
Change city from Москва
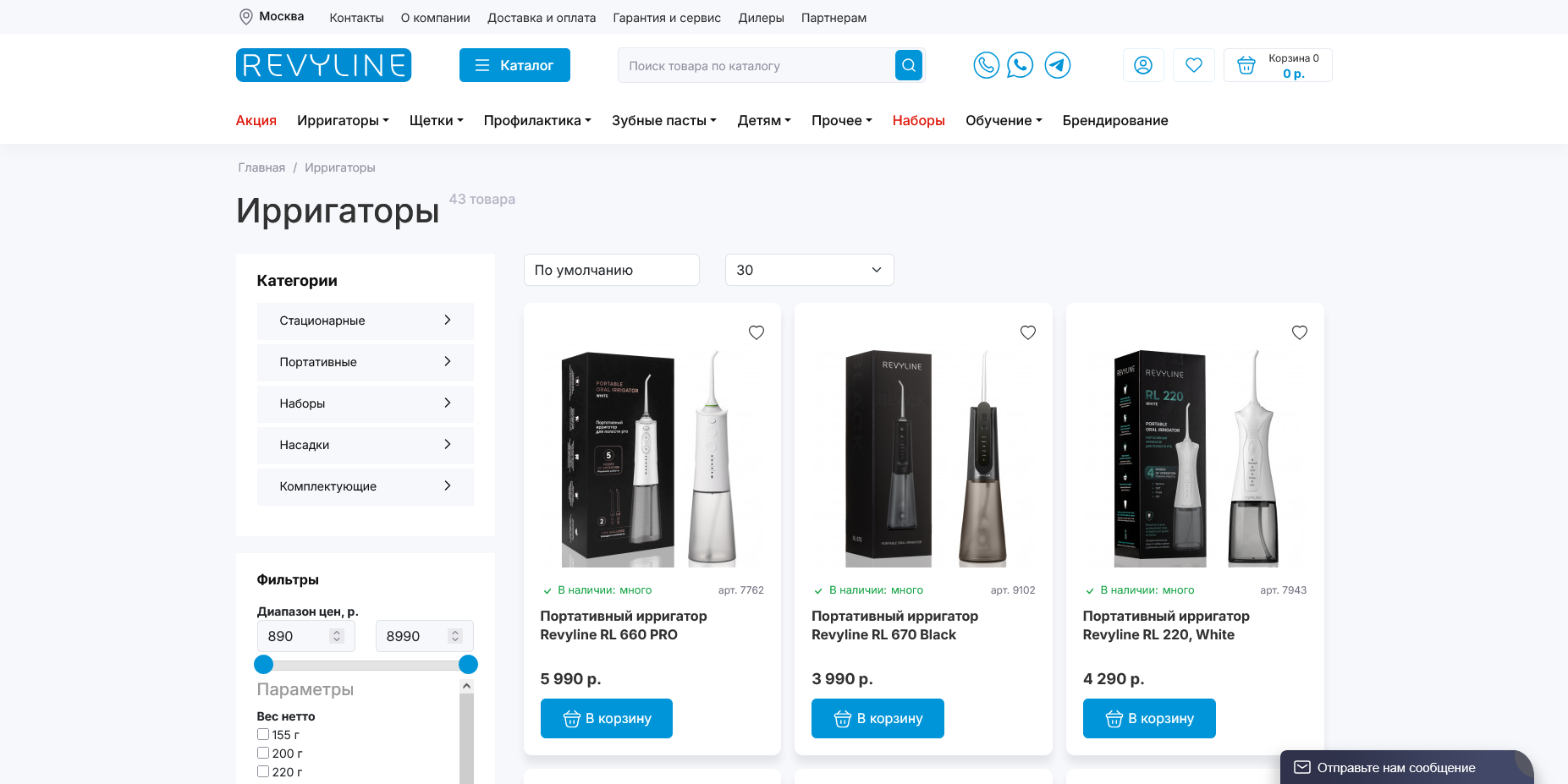point(281,17)
